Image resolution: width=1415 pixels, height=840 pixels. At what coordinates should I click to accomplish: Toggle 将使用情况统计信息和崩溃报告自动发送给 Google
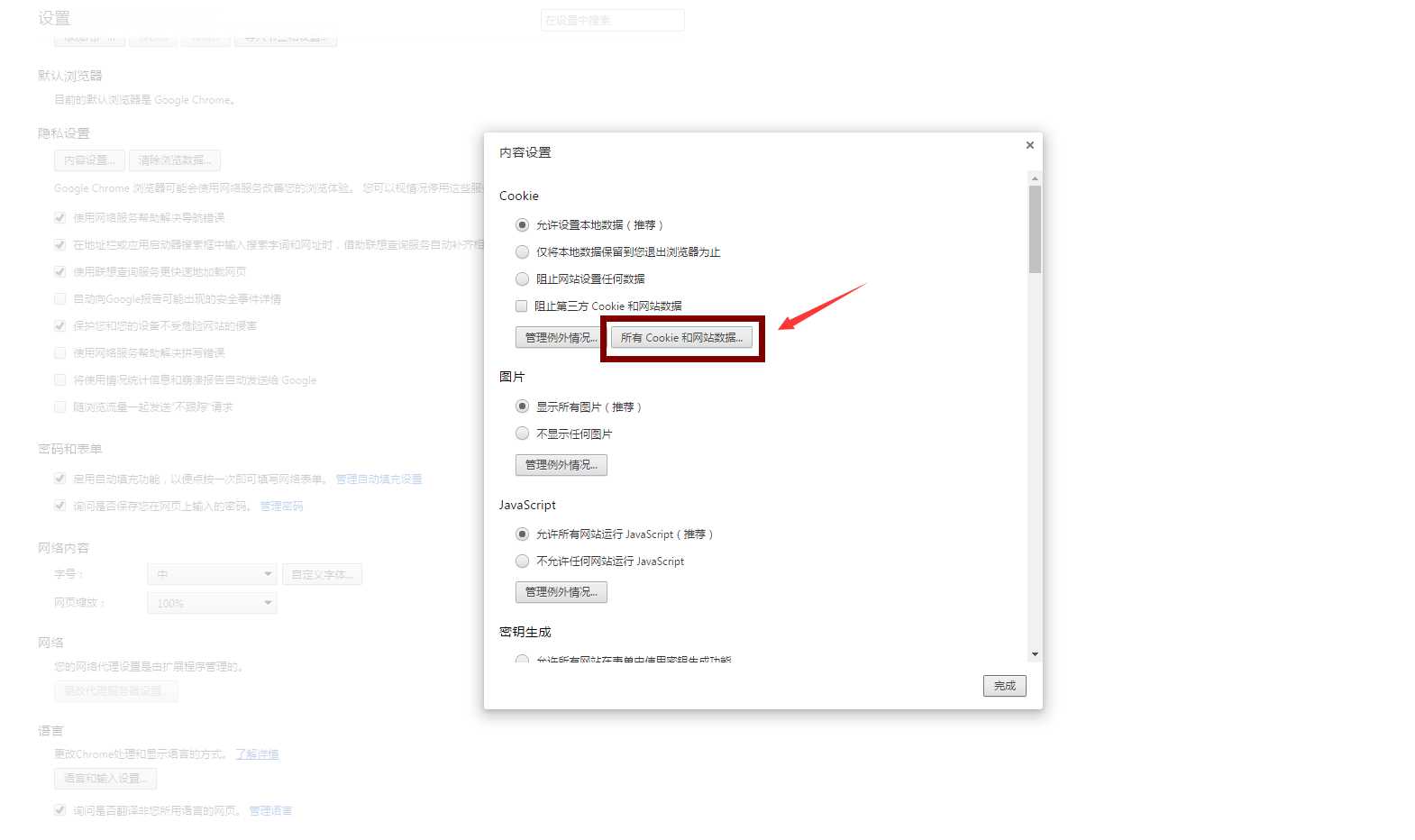coord(59,379)
